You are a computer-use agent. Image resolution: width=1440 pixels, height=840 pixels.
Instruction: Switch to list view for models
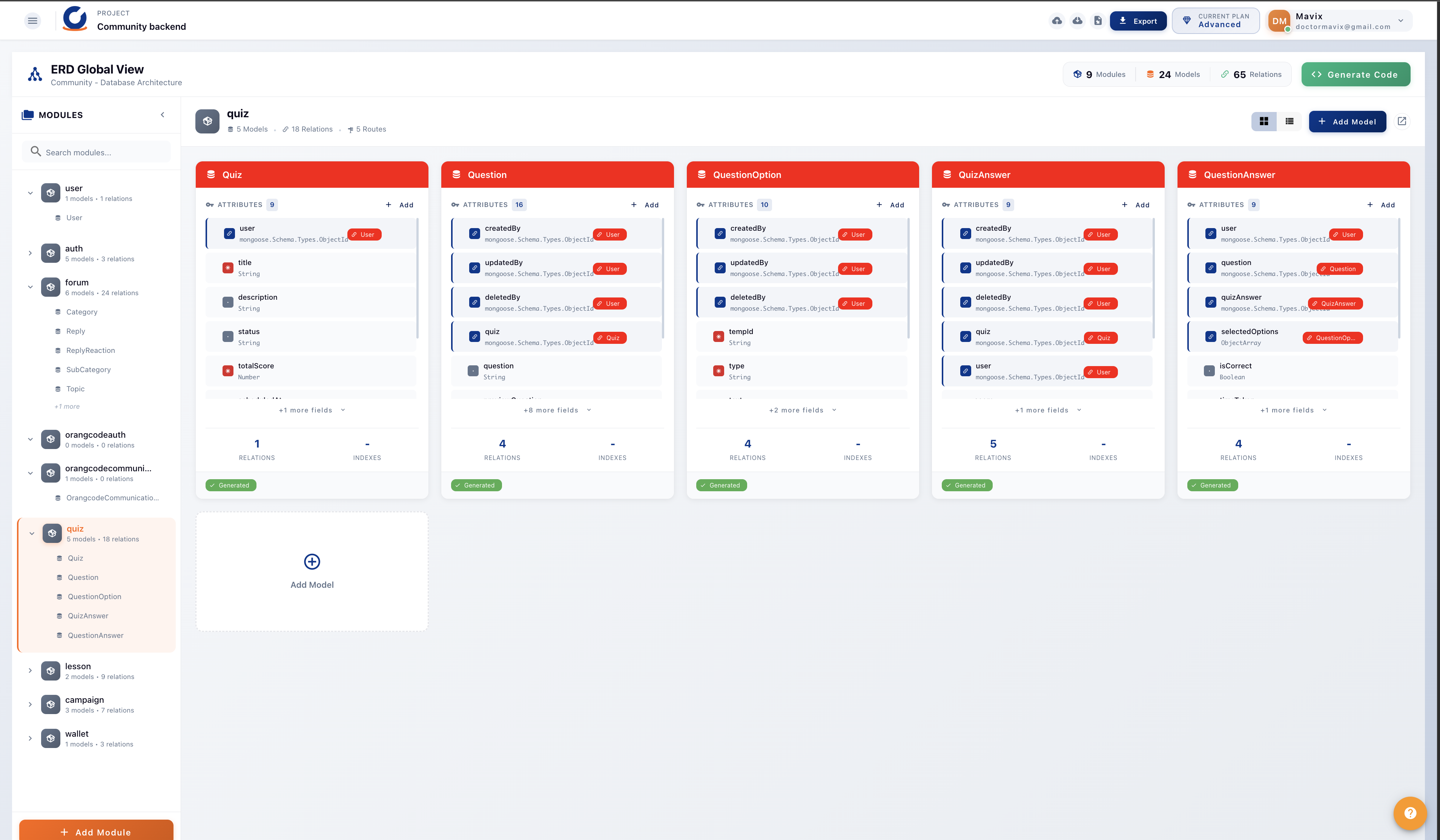(1290, 121)
